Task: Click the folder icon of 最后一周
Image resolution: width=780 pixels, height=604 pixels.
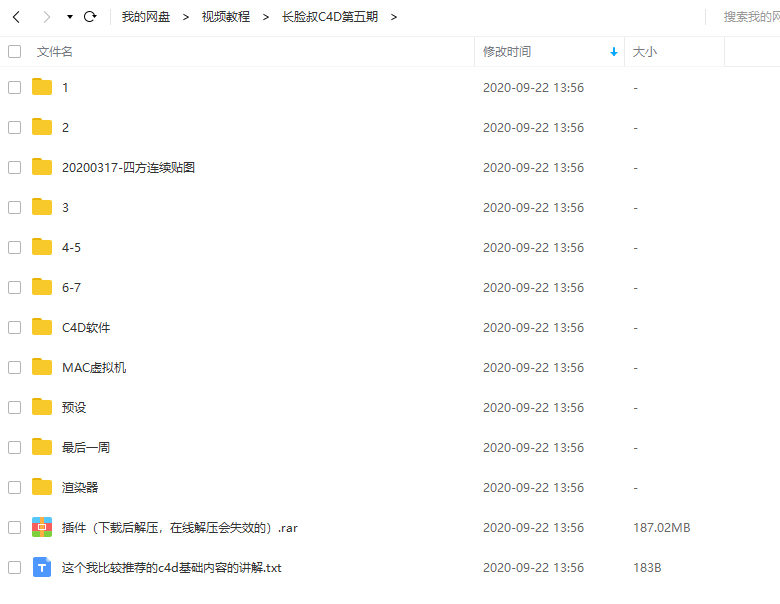Action: pos(42,446)
